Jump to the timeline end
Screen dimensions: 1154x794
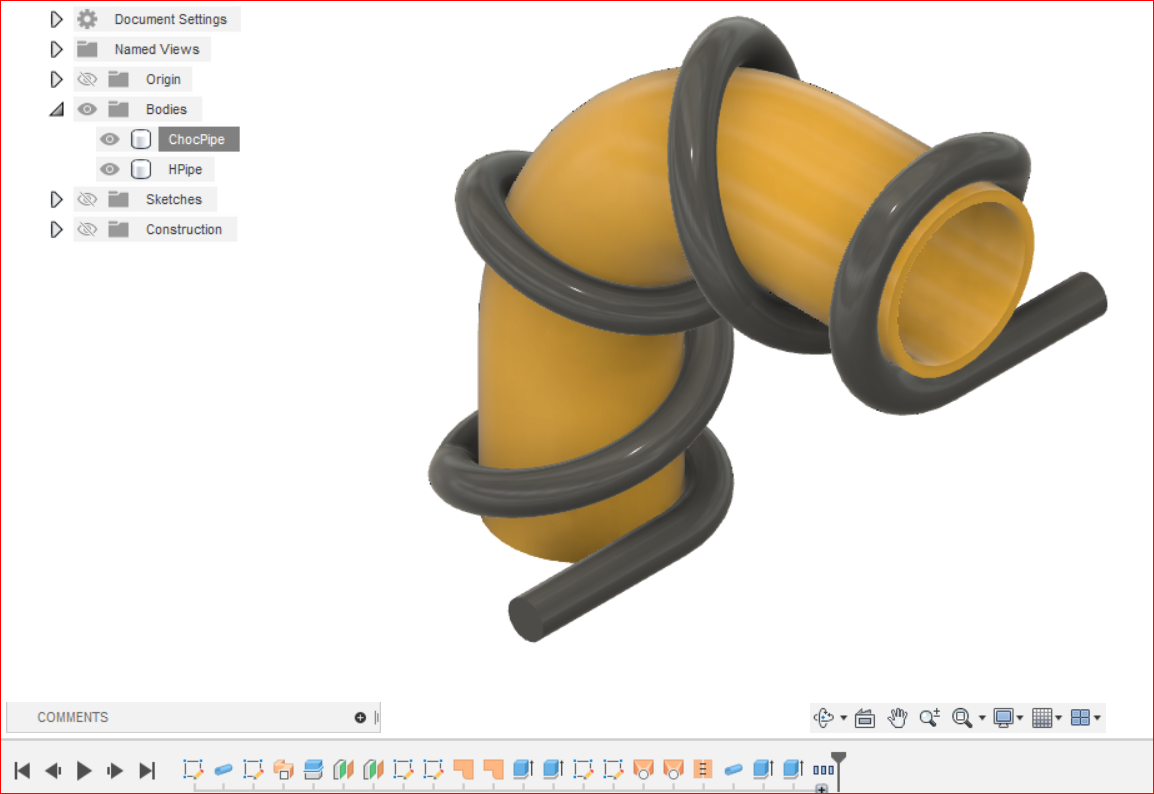pyautogui.click(x=147, y=770)
